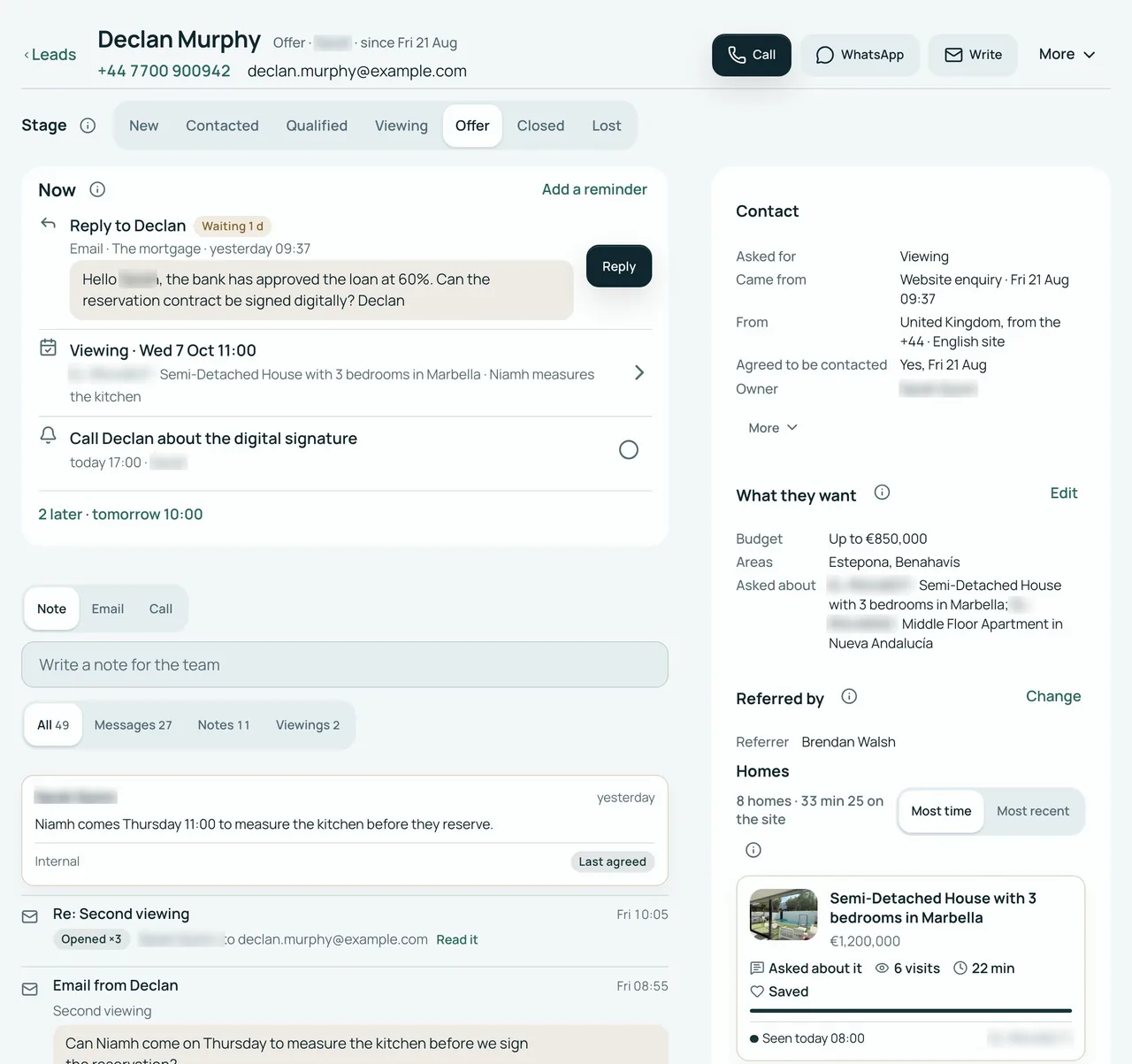Click the eye icon beside 6 visits
Screen dimensions: 1132x1064
pyautogui.click(x=882, y=968)
